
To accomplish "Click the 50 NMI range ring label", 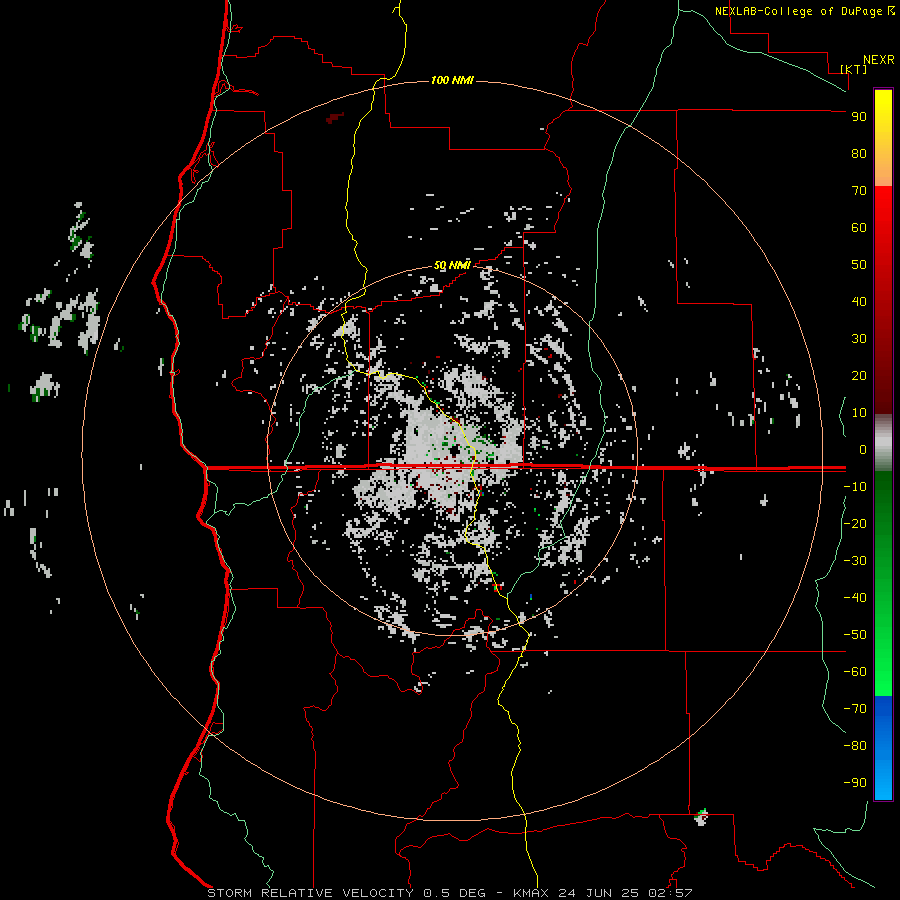I will coord(452,265).
